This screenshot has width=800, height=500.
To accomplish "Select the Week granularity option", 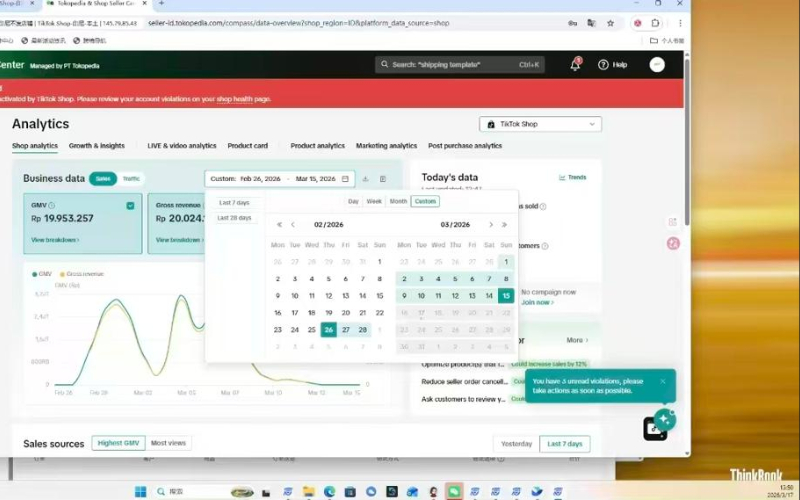I will (x=374, y=202).
